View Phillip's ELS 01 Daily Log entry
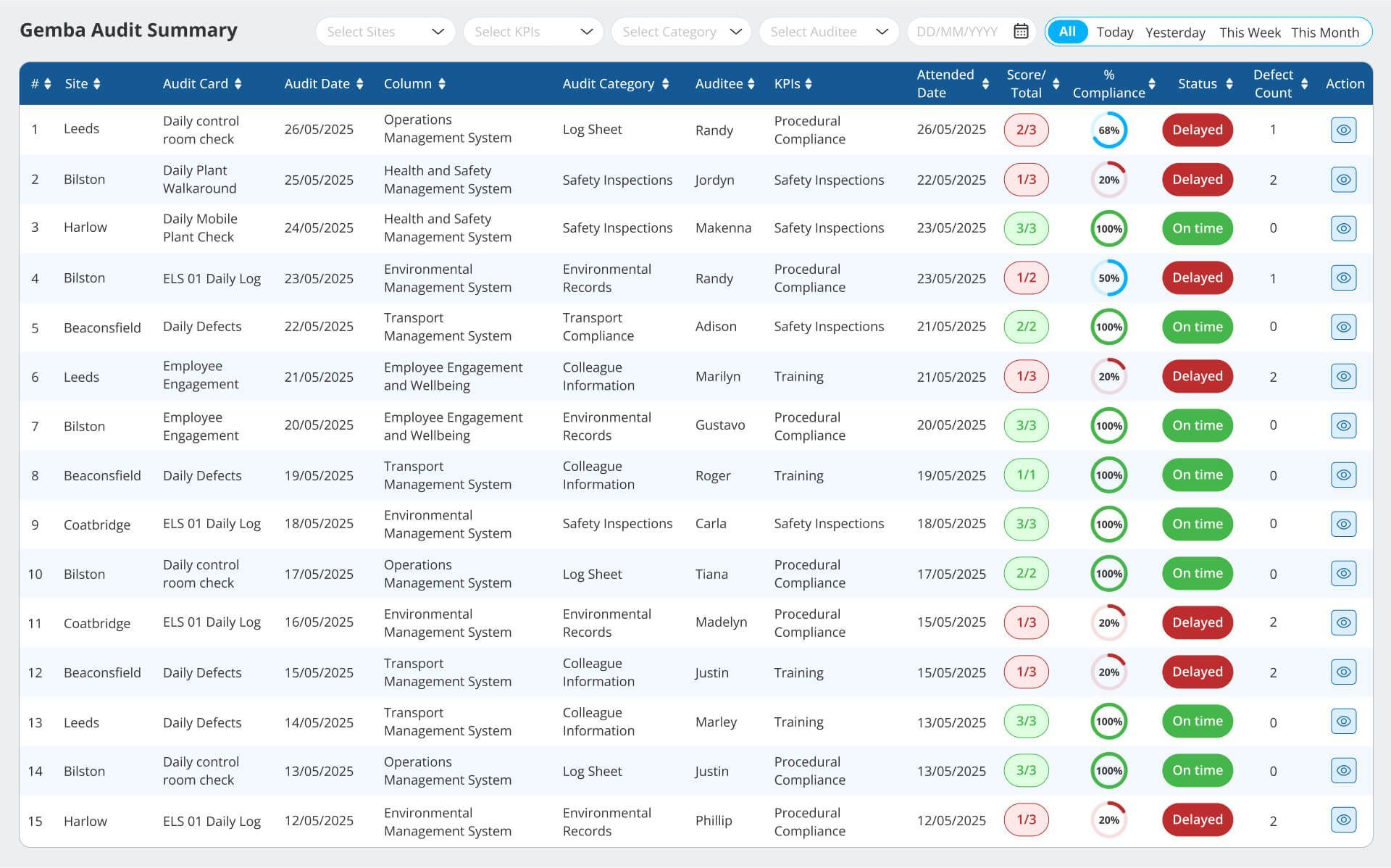The image size is (1391, 868). (x=1344, y=819)
